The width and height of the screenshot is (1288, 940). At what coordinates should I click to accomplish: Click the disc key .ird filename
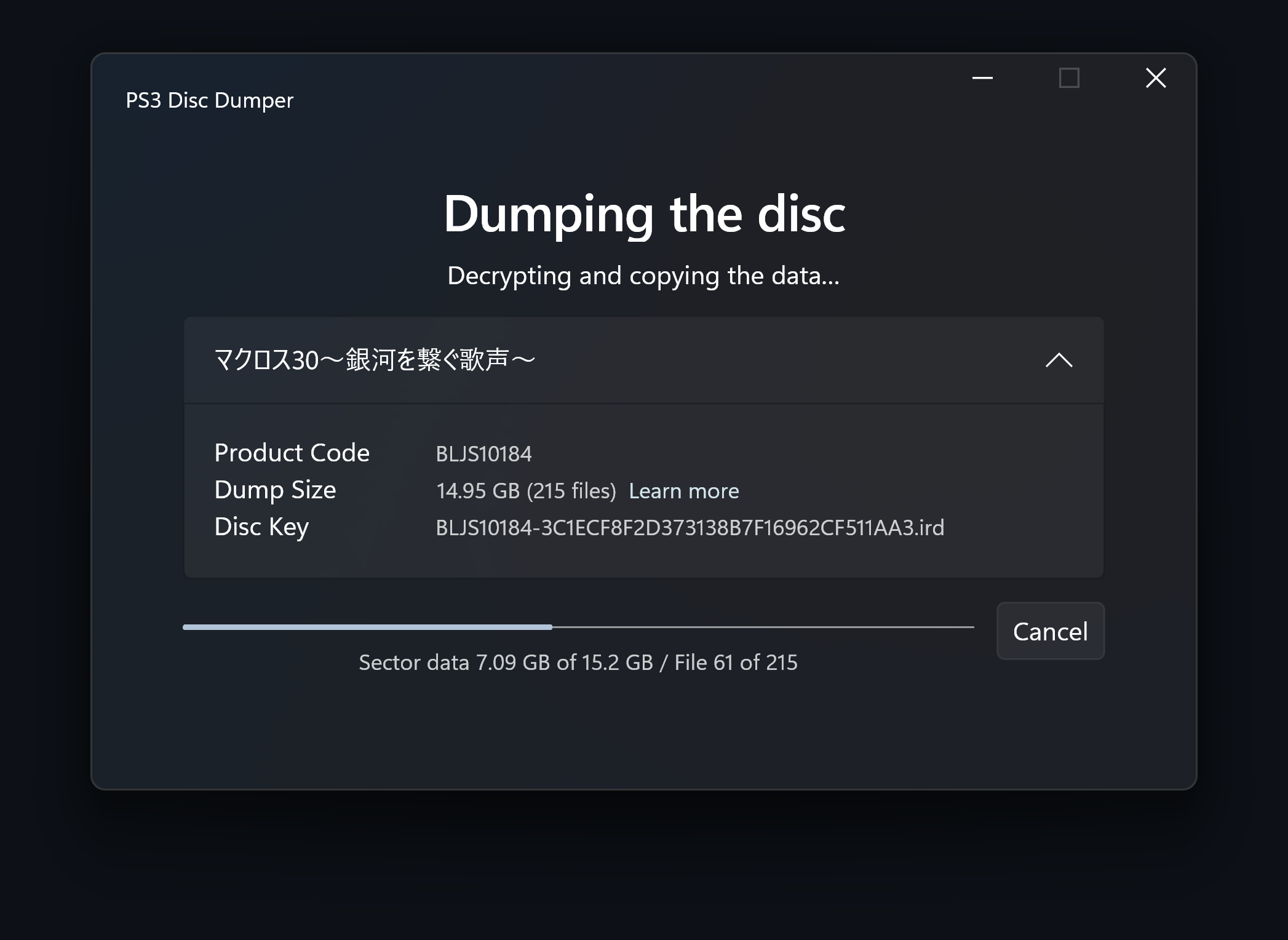[x=690, y=528]
